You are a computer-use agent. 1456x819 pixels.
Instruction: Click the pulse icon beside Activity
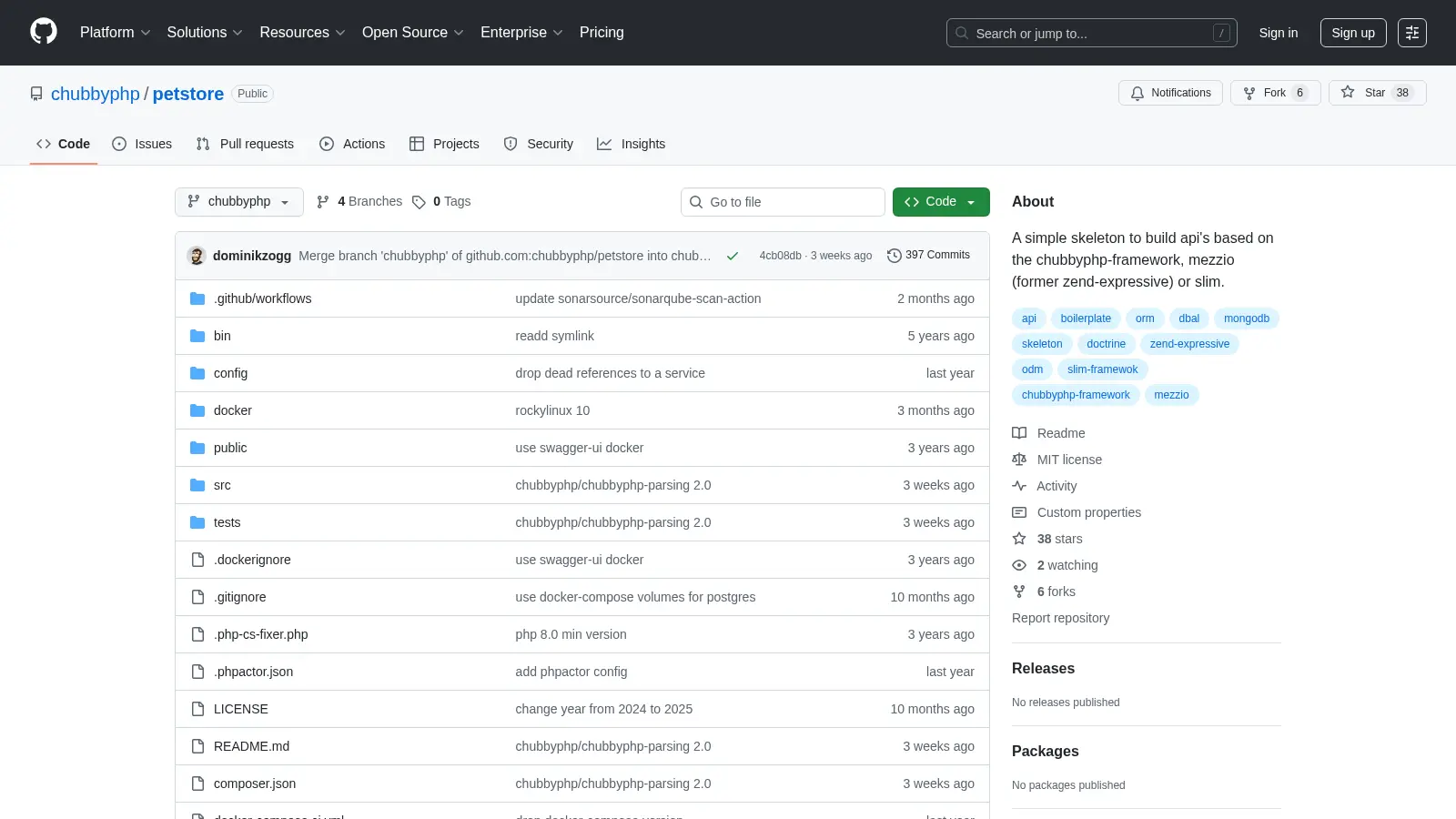[x=1019, y=486]
